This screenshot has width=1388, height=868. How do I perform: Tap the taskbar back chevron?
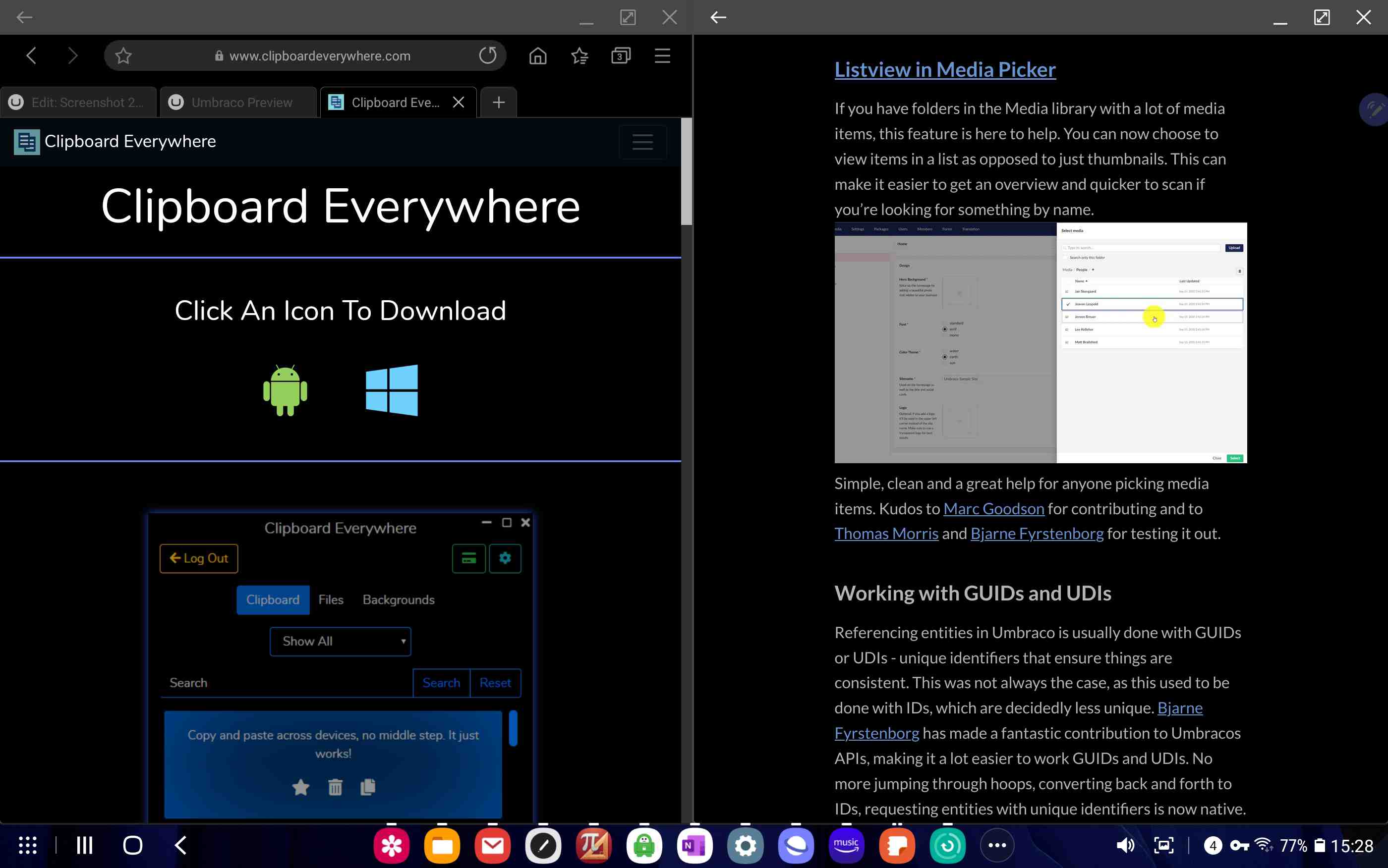(180, 845)
